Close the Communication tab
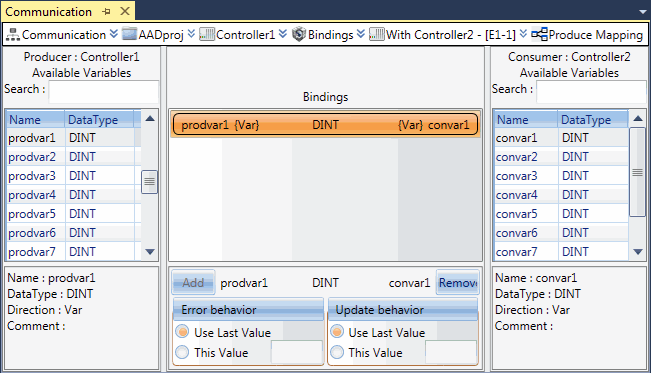The image size is (651, 373). pos(125,11)
